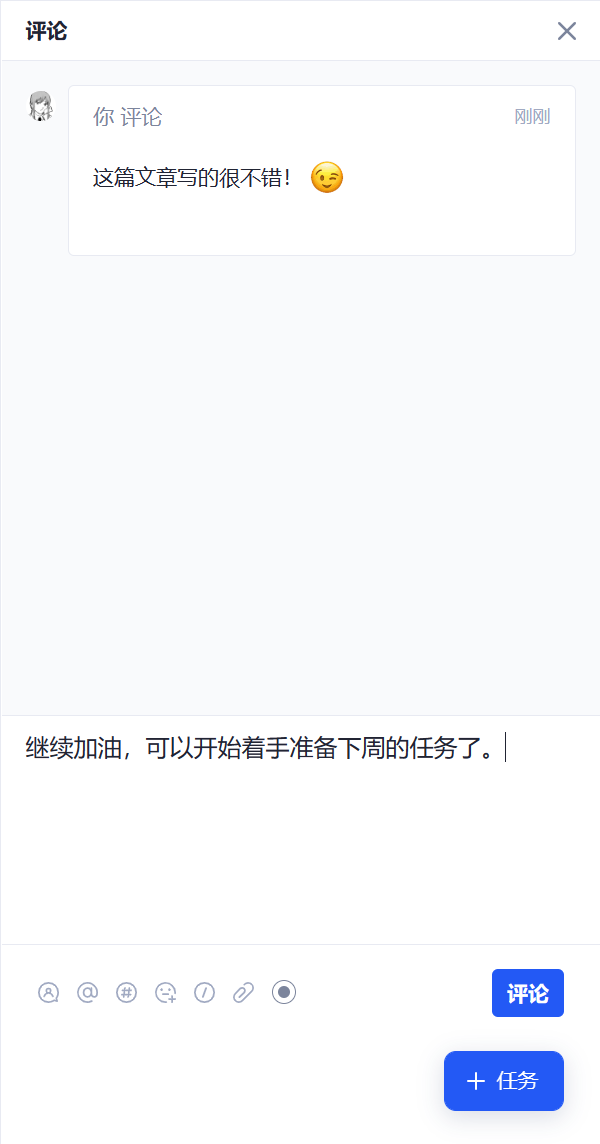
Task: Insert an @ mention via toolbar icon
Action: click(88, 992)
